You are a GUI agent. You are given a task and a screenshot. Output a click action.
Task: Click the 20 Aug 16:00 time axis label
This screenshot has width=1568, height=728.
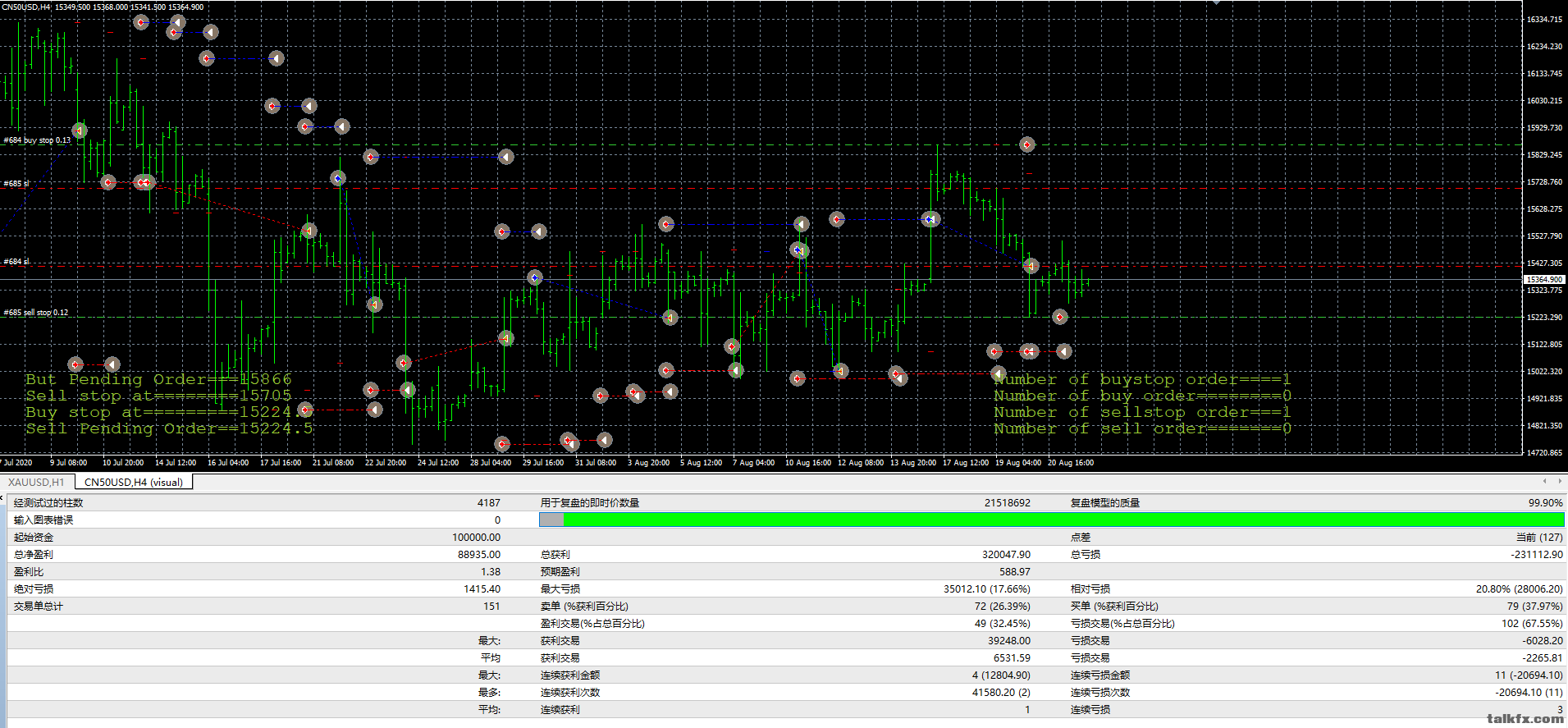pos(1071,463)
